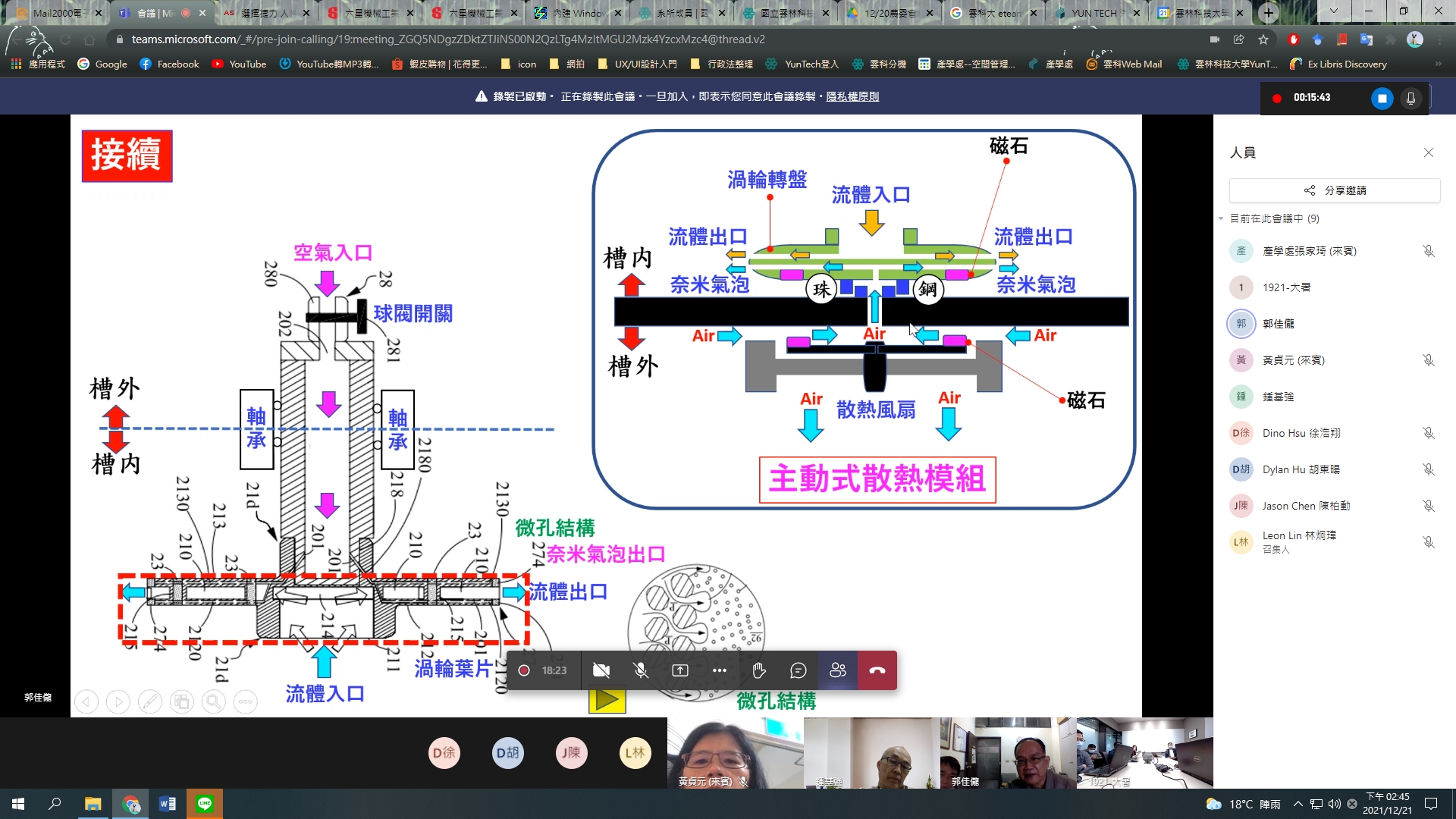
Task: Open more actions ellipsis menu
Action: pyautogui.click(x=720, y=670)
